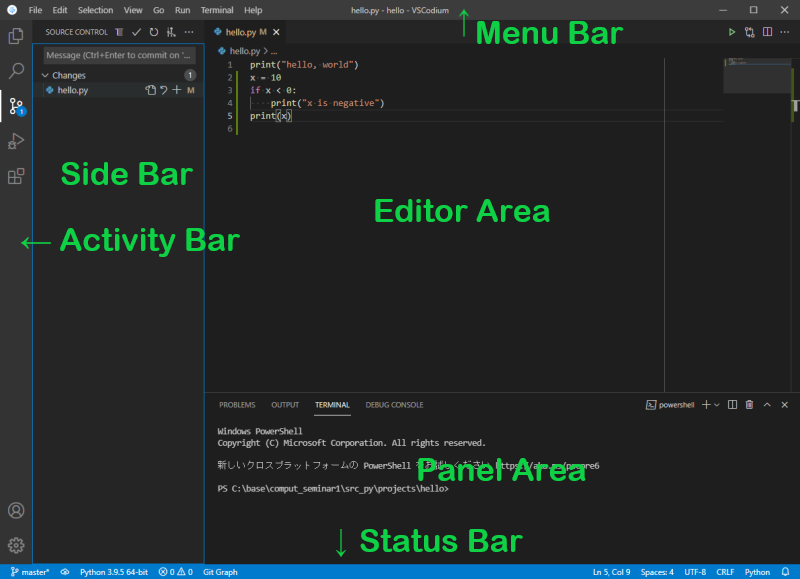The width and height of the screenshot is (800, 579).
Task: Toggle view as tree in Source Control
Action: tap(119, 32)
